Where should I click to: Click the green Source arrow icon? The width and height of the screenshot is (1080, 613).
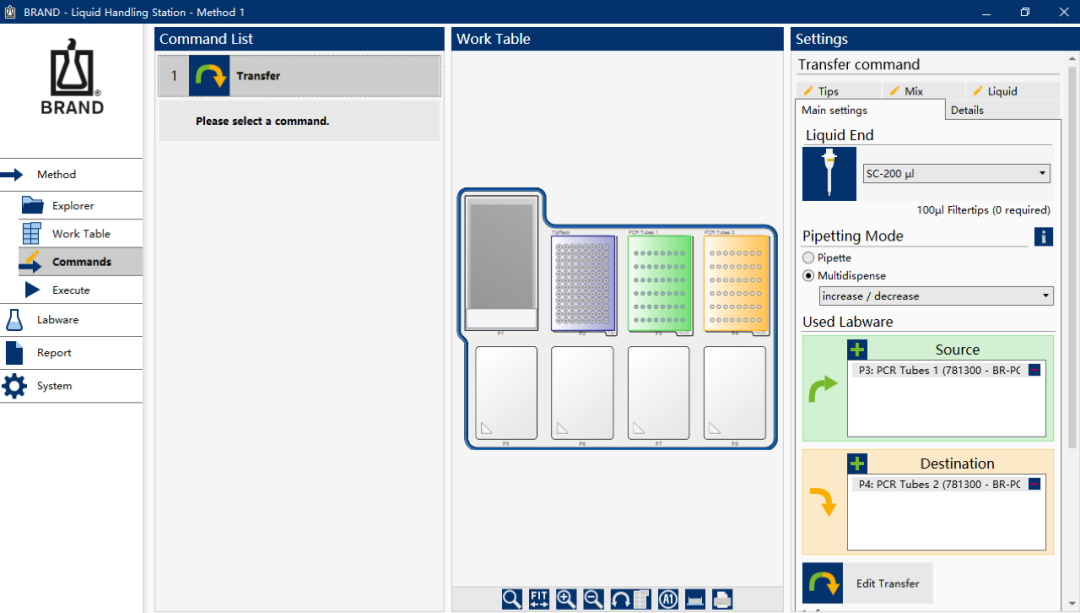(x=822, y=389)
